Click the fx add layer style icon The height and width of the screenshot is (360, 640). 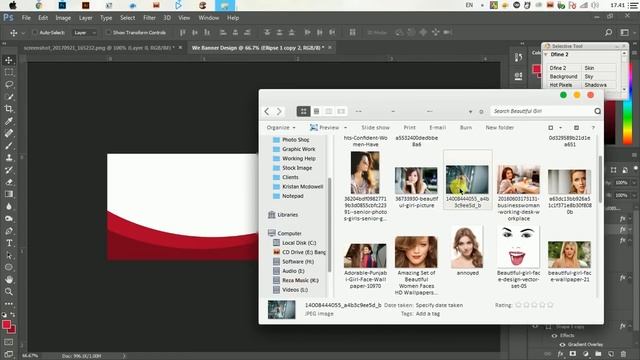click(560, 354)
